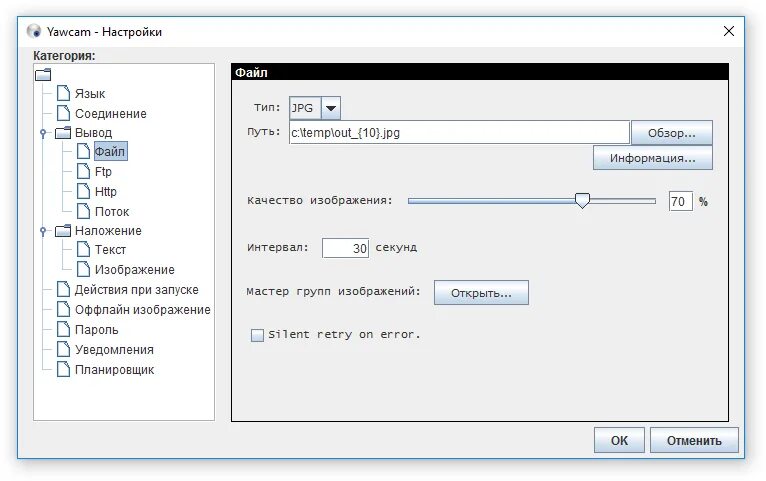This screenshot has height=481, width=766.
Task: Open the Ftp output settings
Action: [103, 171]
